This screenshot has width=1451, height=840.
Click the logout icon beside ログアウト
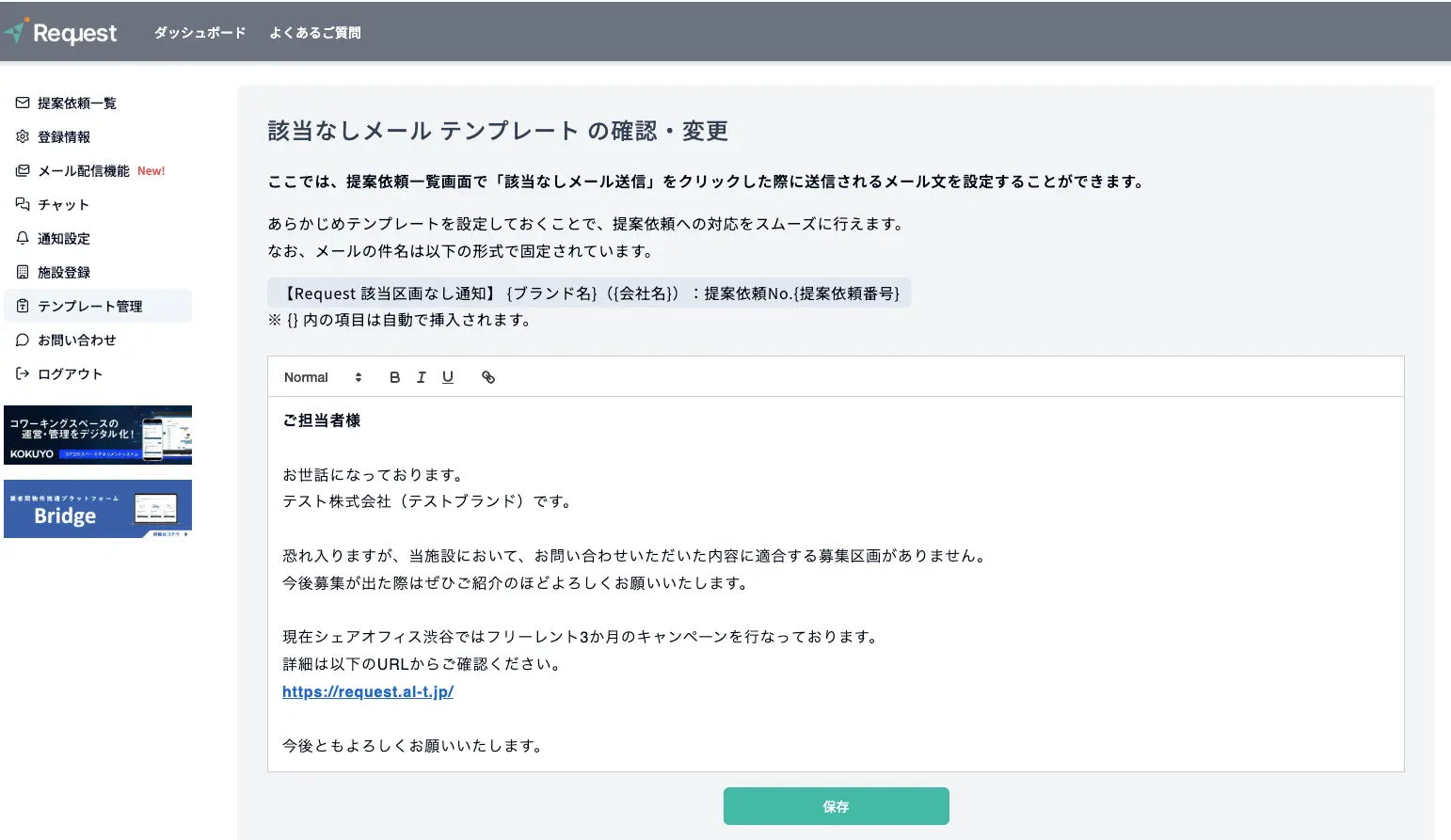tap(23, 373)
